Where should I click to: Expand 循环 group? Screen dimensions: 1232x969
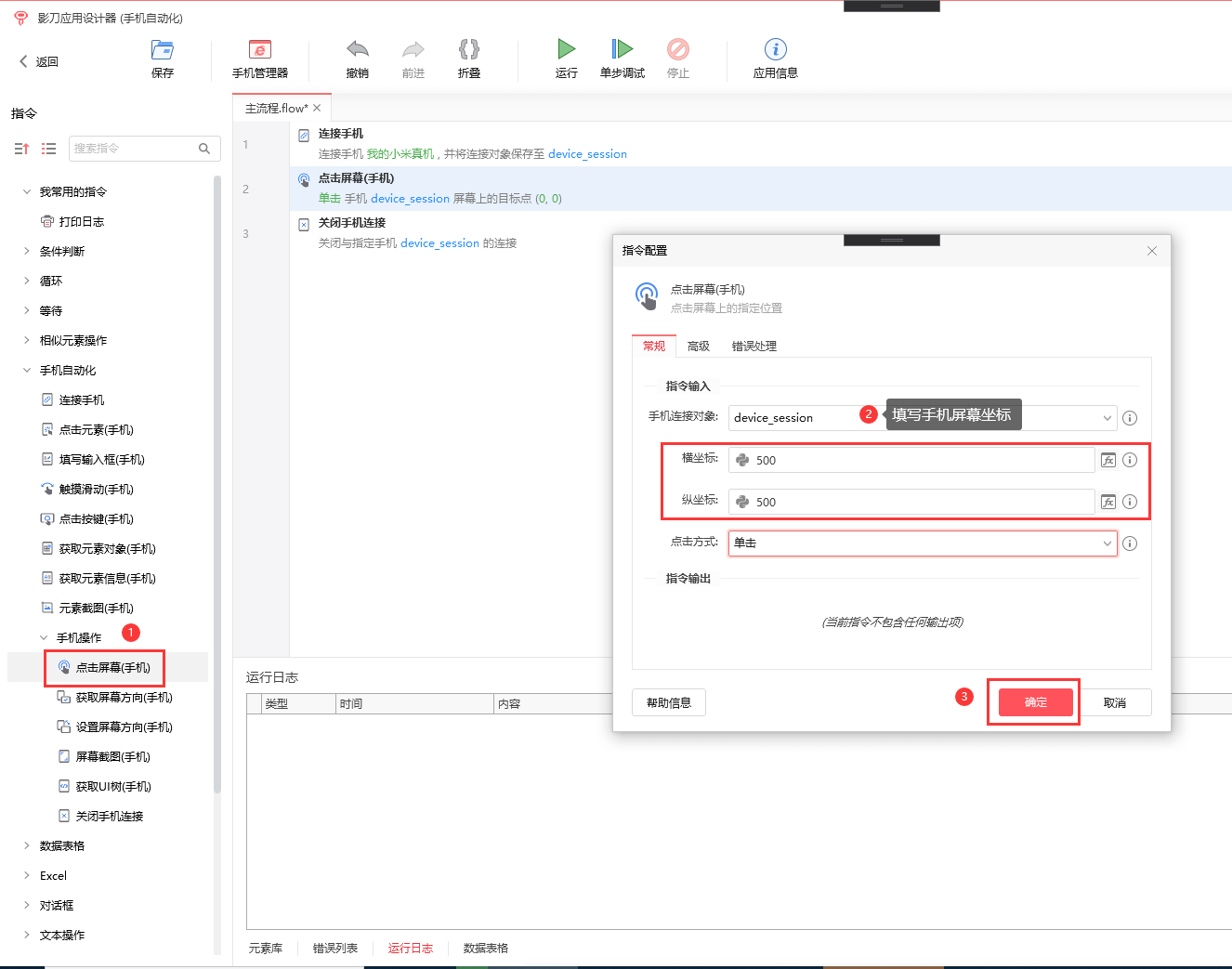(27, 281)
